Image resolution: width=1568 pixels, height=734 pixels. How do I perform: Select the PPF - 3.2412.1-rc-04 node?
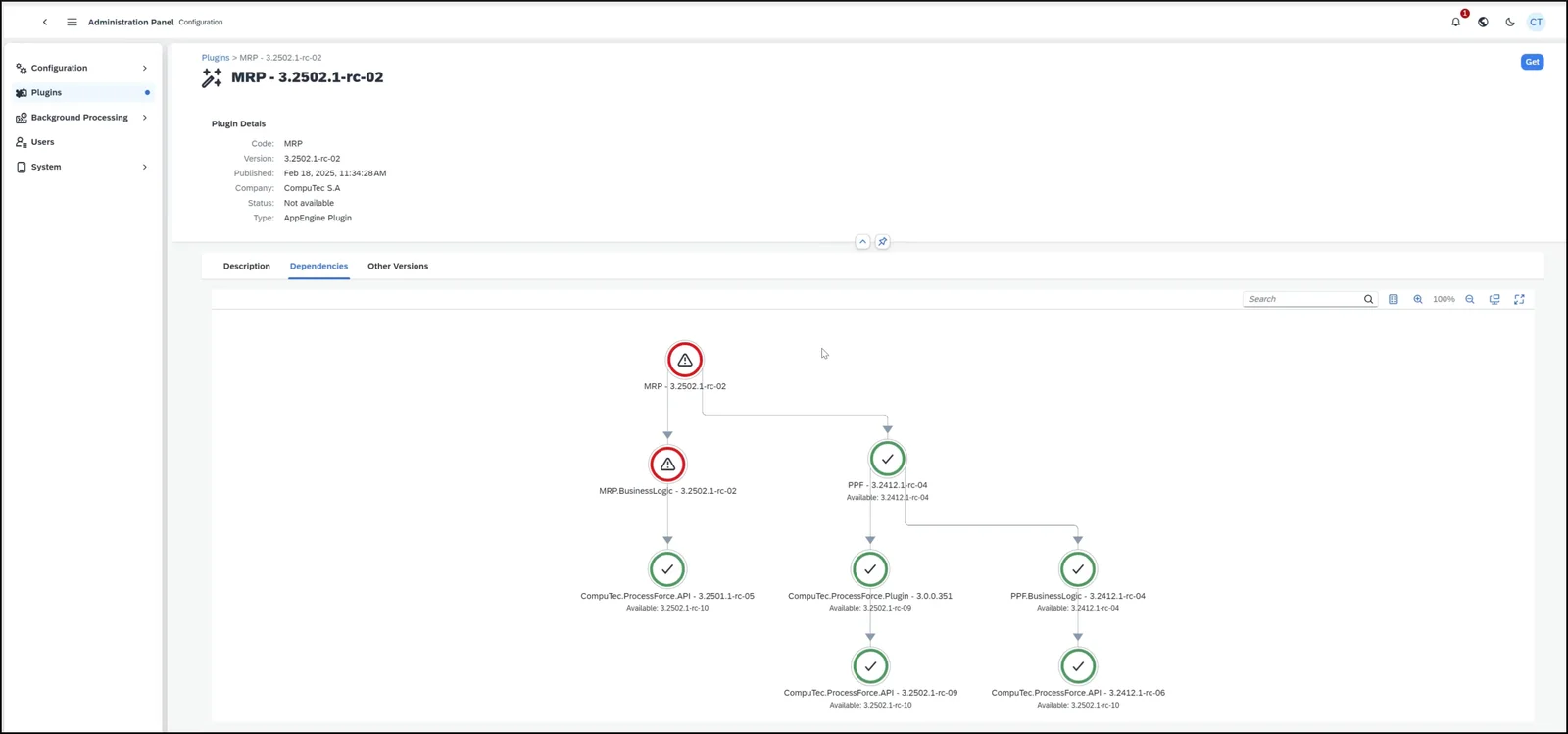pyautogui.click(x=888, y=459)
